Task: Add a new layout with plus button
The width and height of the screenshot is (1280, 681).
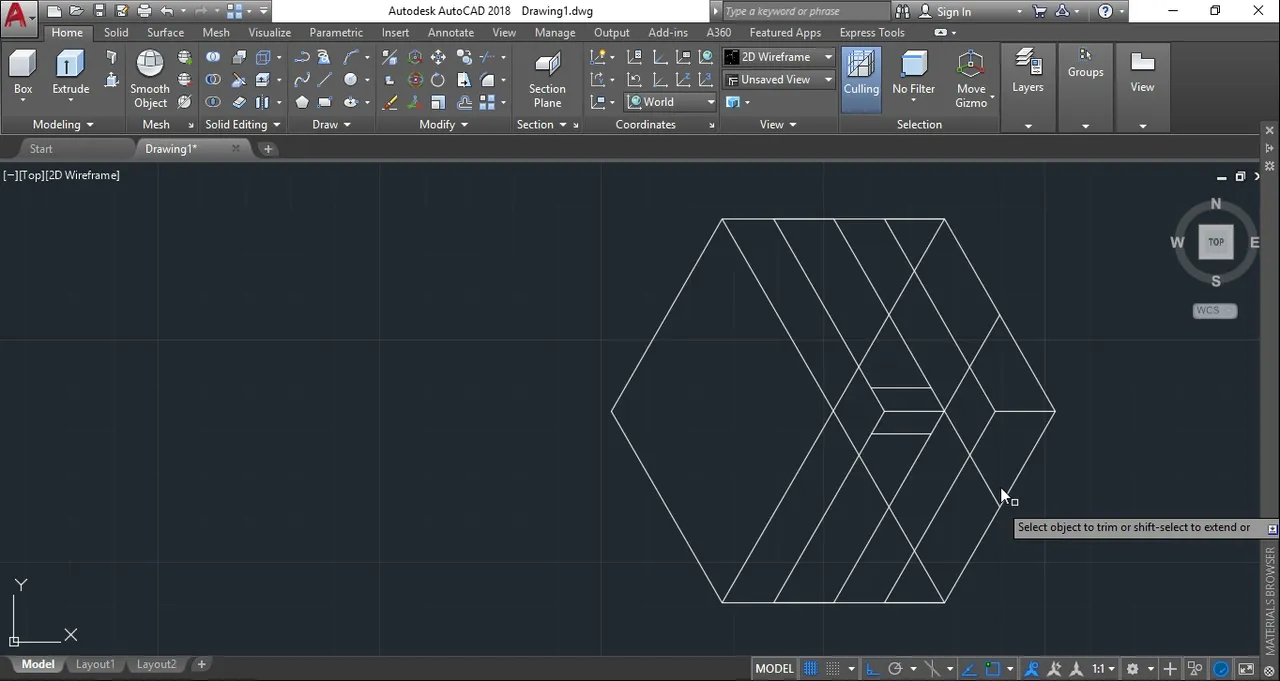Action: [x=201, y=664]
